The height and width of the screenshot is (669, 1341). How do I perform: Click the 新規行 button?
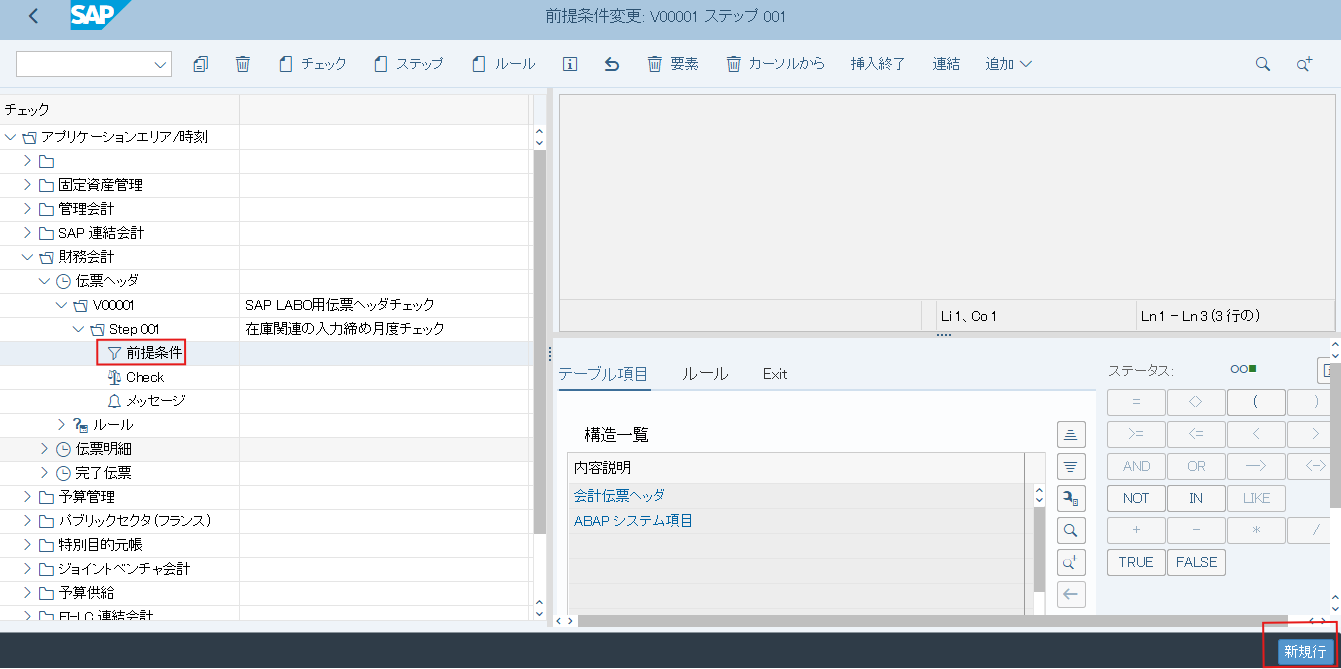(1305, 651)
